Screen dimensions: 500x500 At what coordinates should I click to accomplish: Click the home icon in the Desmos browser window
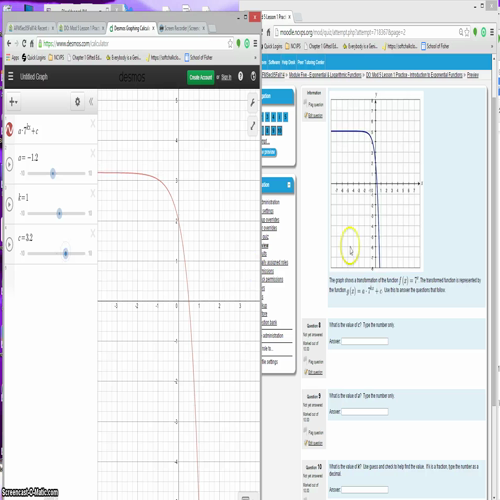pyautogui.click(x=32, y=43)
